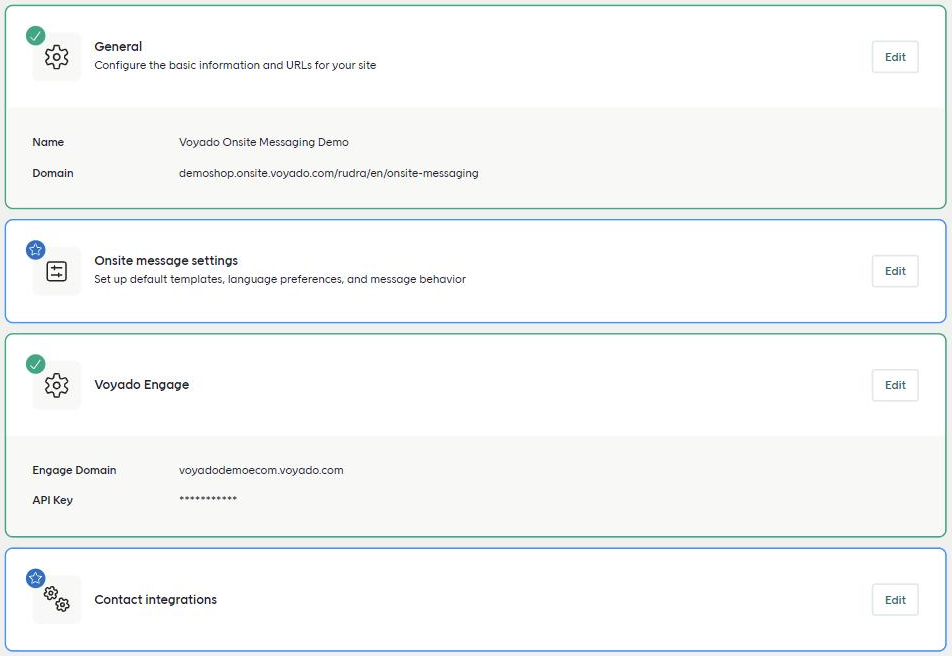Click the Name field label
Image resolution: width=952 pixels, height=656 pixels.
tap(48, 142)
